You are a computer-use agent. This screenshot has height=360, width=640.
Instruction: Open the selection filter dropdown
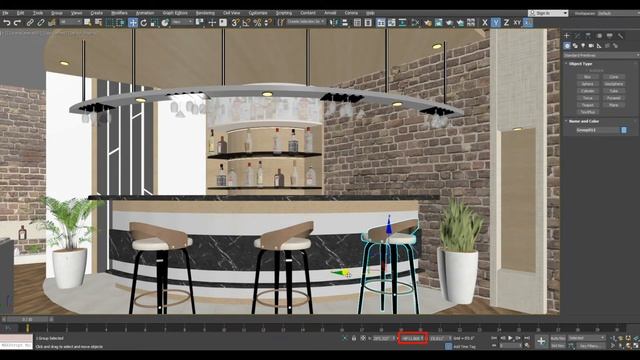coord(70,22)
